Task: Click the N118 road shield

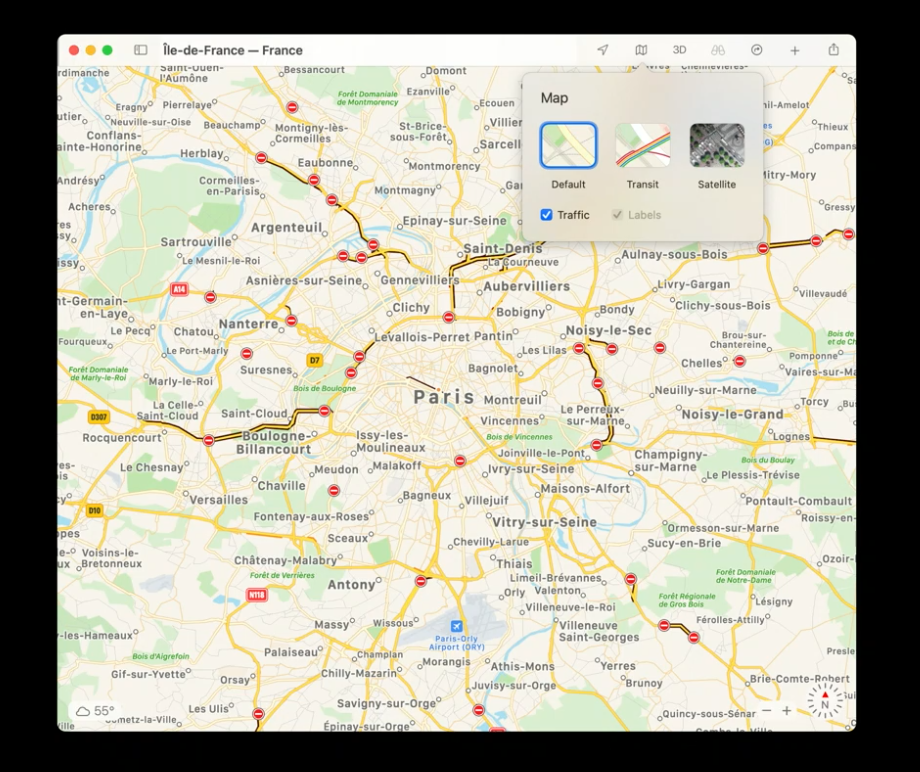Action: (256, 595)
